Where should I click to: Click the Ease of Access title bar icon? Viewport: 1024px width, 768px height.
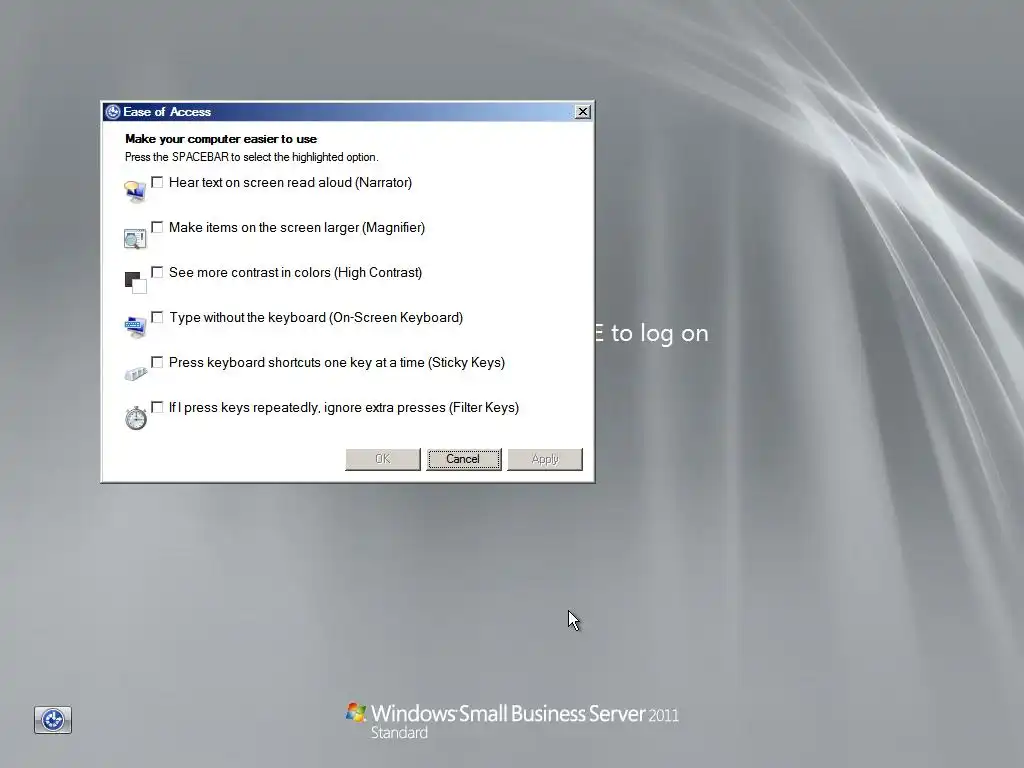click(113, 112)
